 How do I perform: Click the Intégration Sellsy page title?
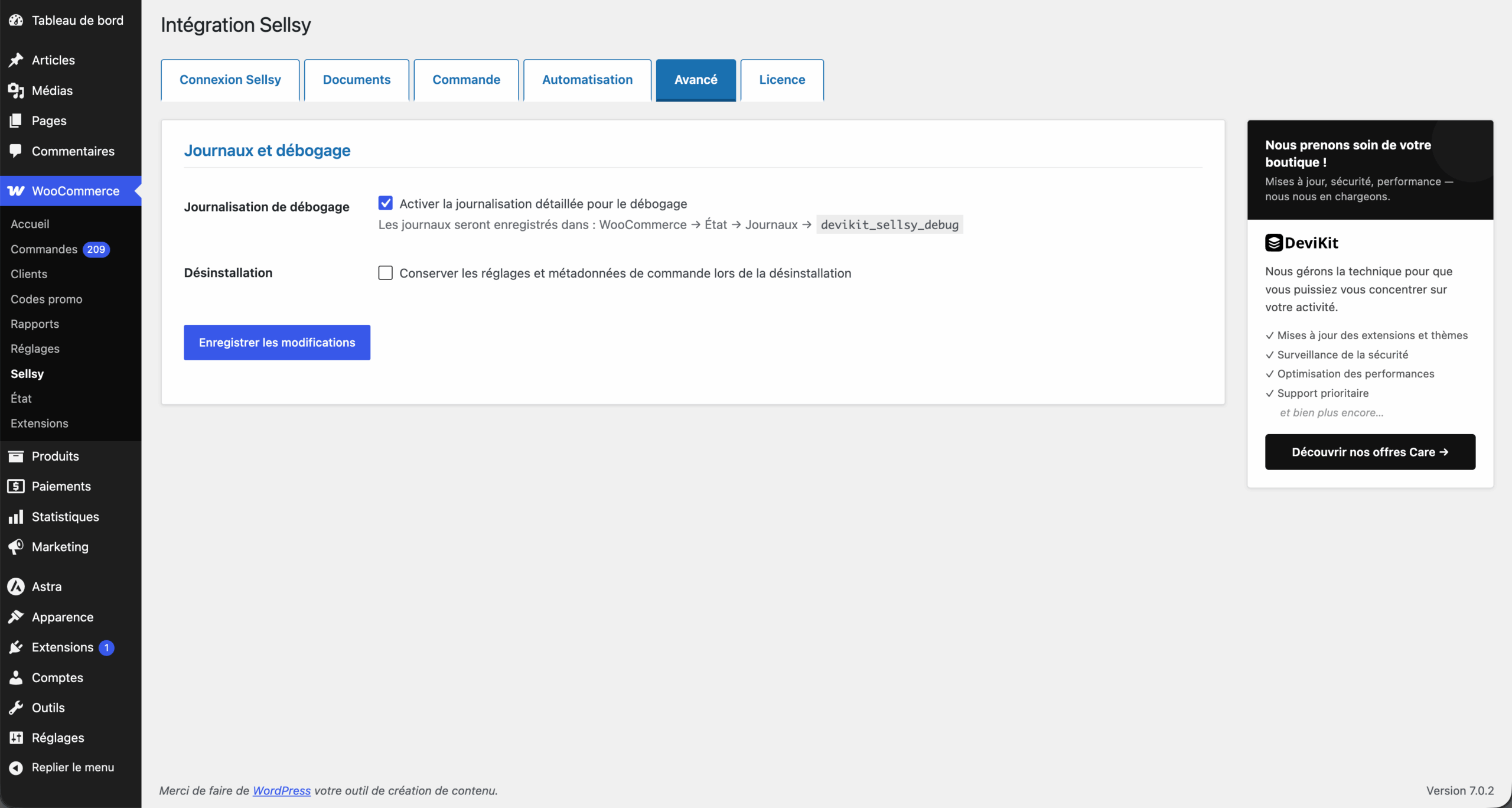(x=236, y=25)
